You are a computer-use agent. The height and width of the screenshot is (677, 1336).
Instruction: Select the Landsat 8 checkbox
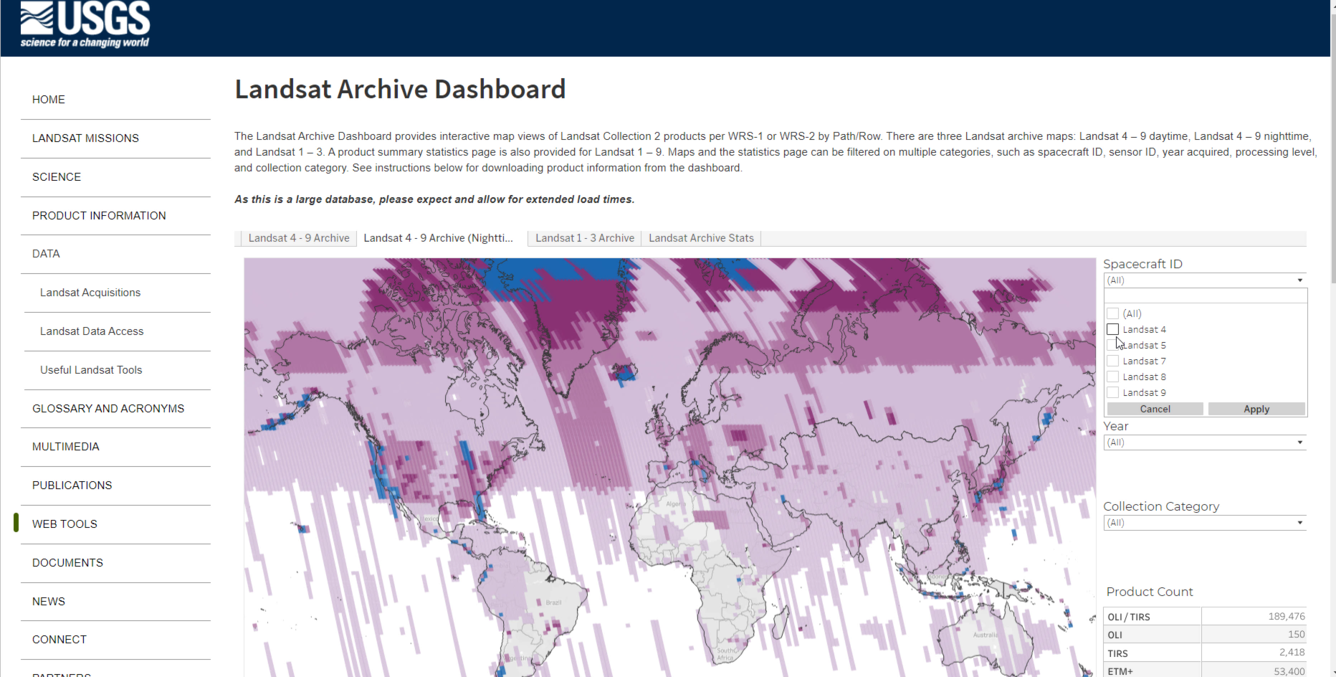(x=1112, y=377)
